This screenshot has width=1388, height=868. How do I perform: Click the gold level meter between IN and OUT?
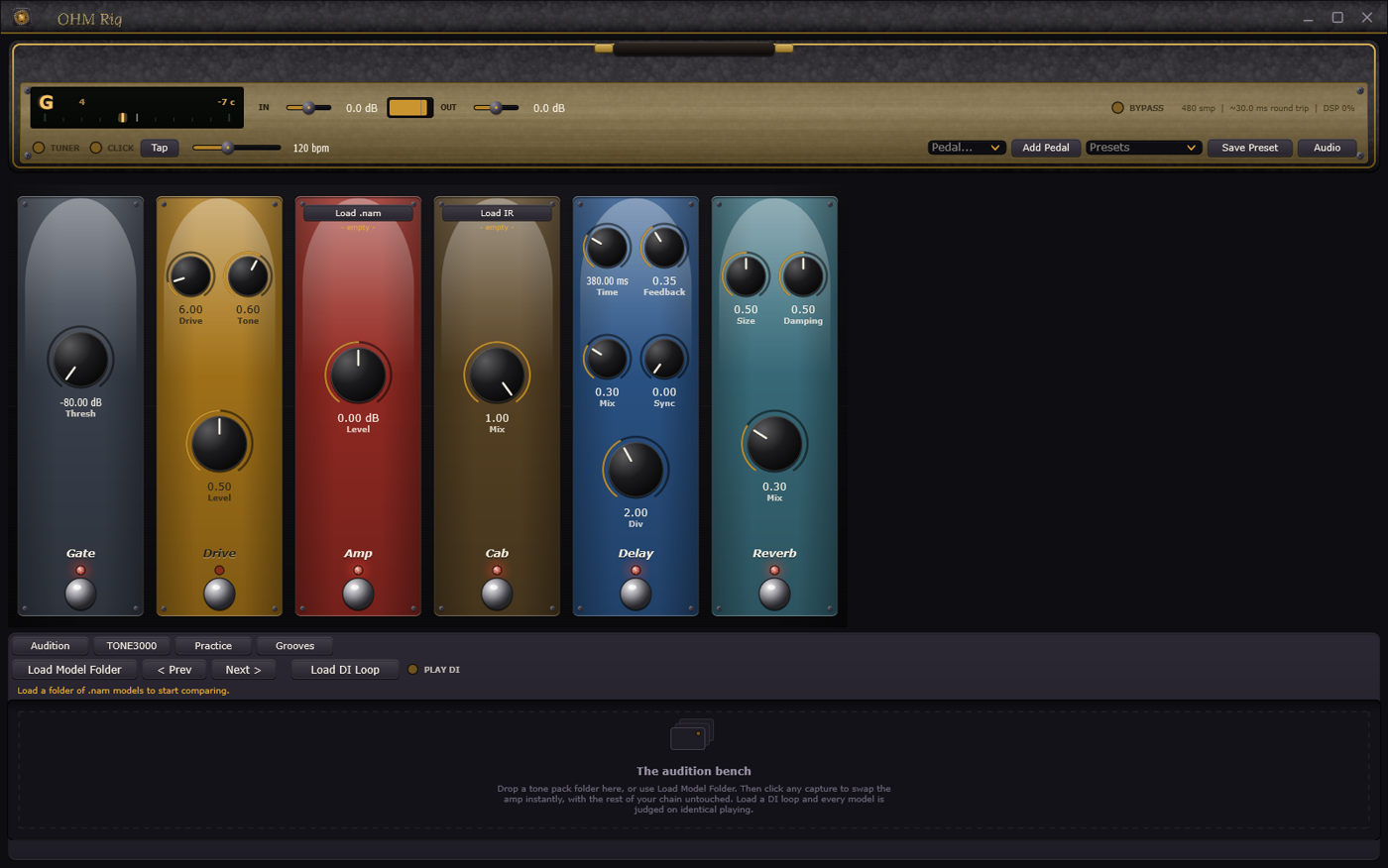pyautogui.click(x=409, y=107)
